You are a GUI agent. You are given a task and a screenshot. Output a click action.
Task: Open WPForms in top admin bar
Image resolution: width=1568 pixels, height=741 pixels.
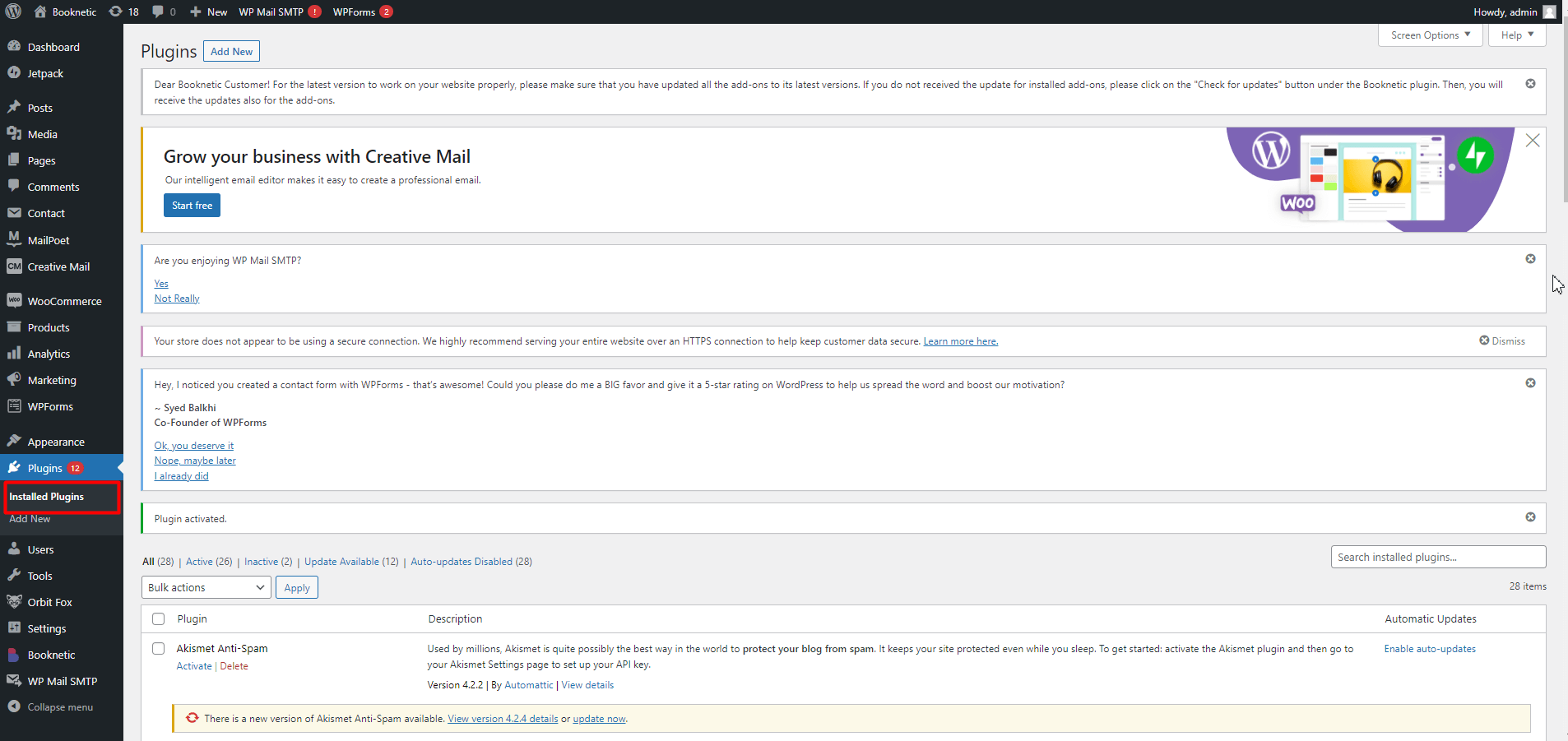tap(363, 12)
